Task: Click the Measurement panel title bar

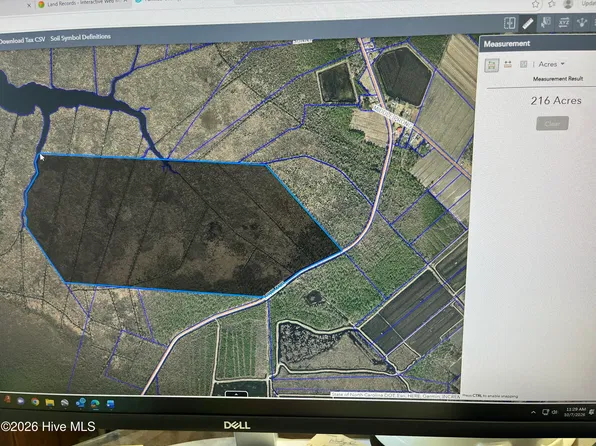Action: coord(537,44)
